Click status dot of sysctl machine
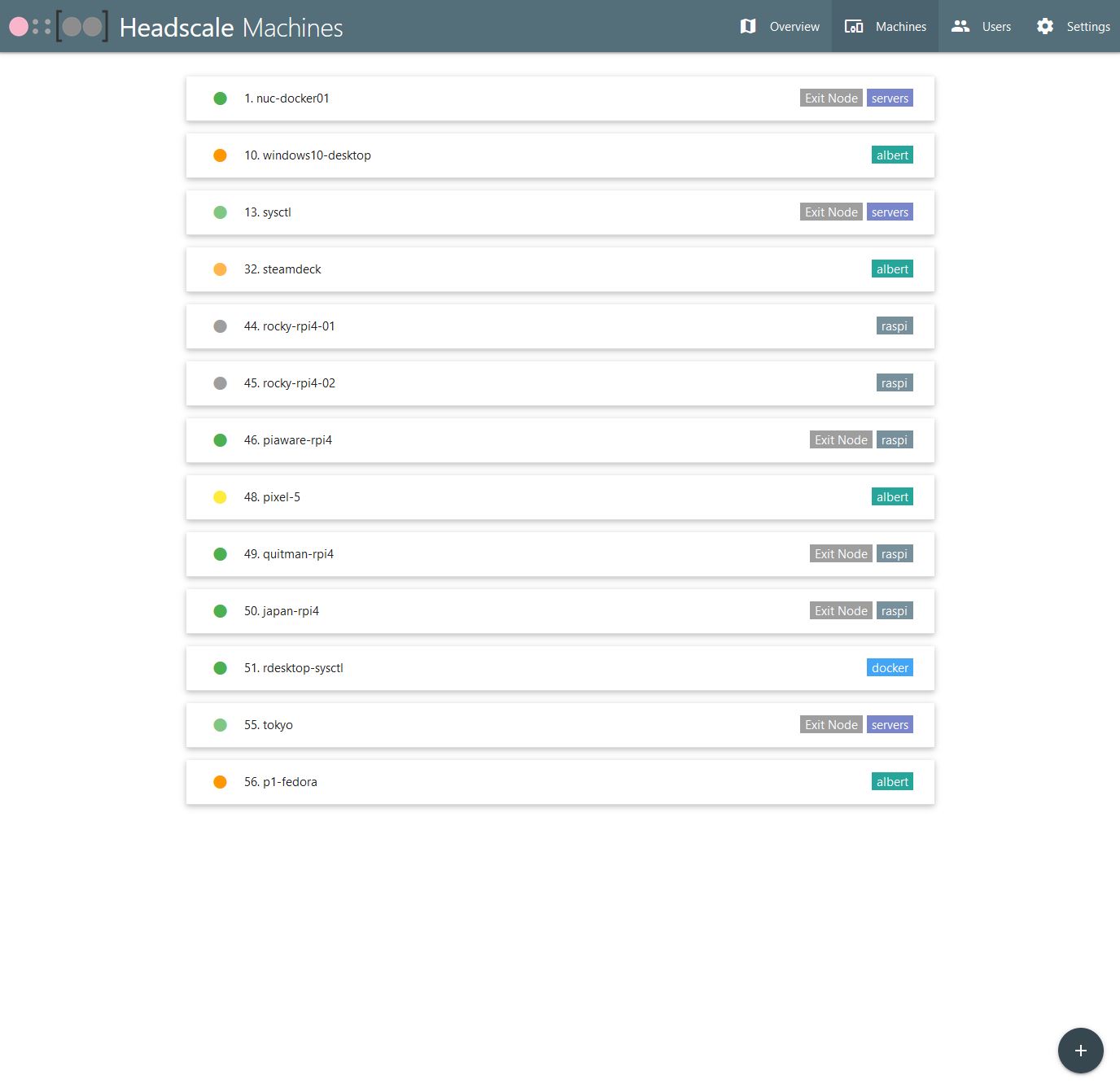The width and height of the screenshot is (1120, 1088). pyautogui.click(x=220, y=212)
